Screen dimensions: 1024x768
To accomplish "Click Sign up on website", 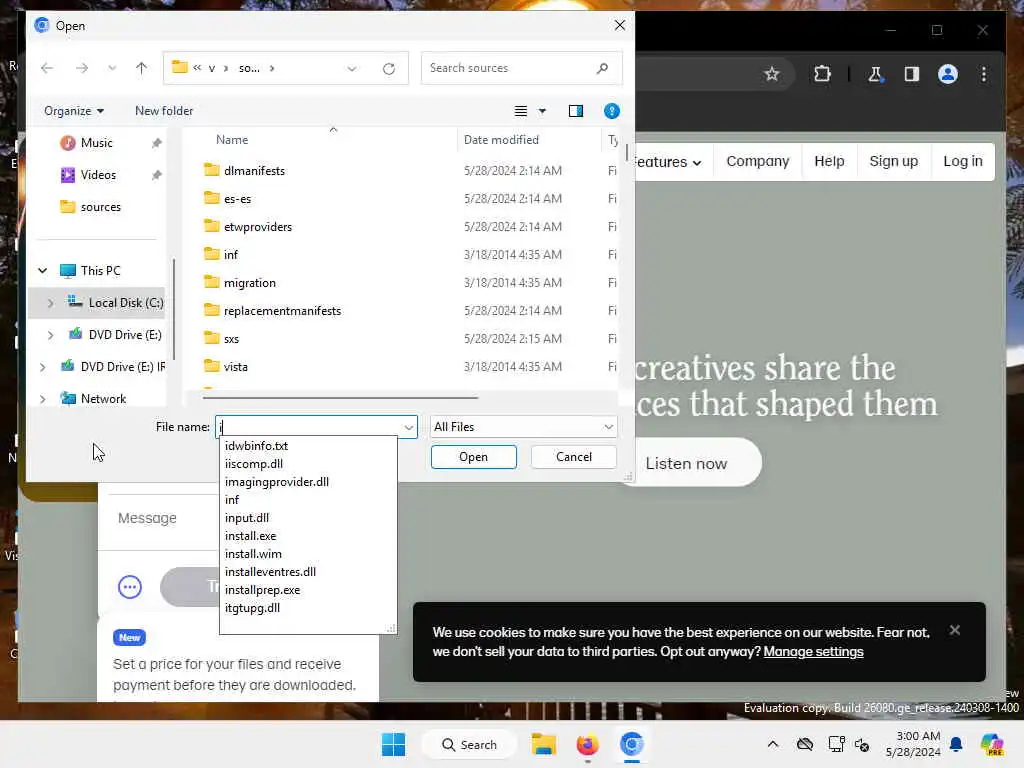I will tap(893, 161).
